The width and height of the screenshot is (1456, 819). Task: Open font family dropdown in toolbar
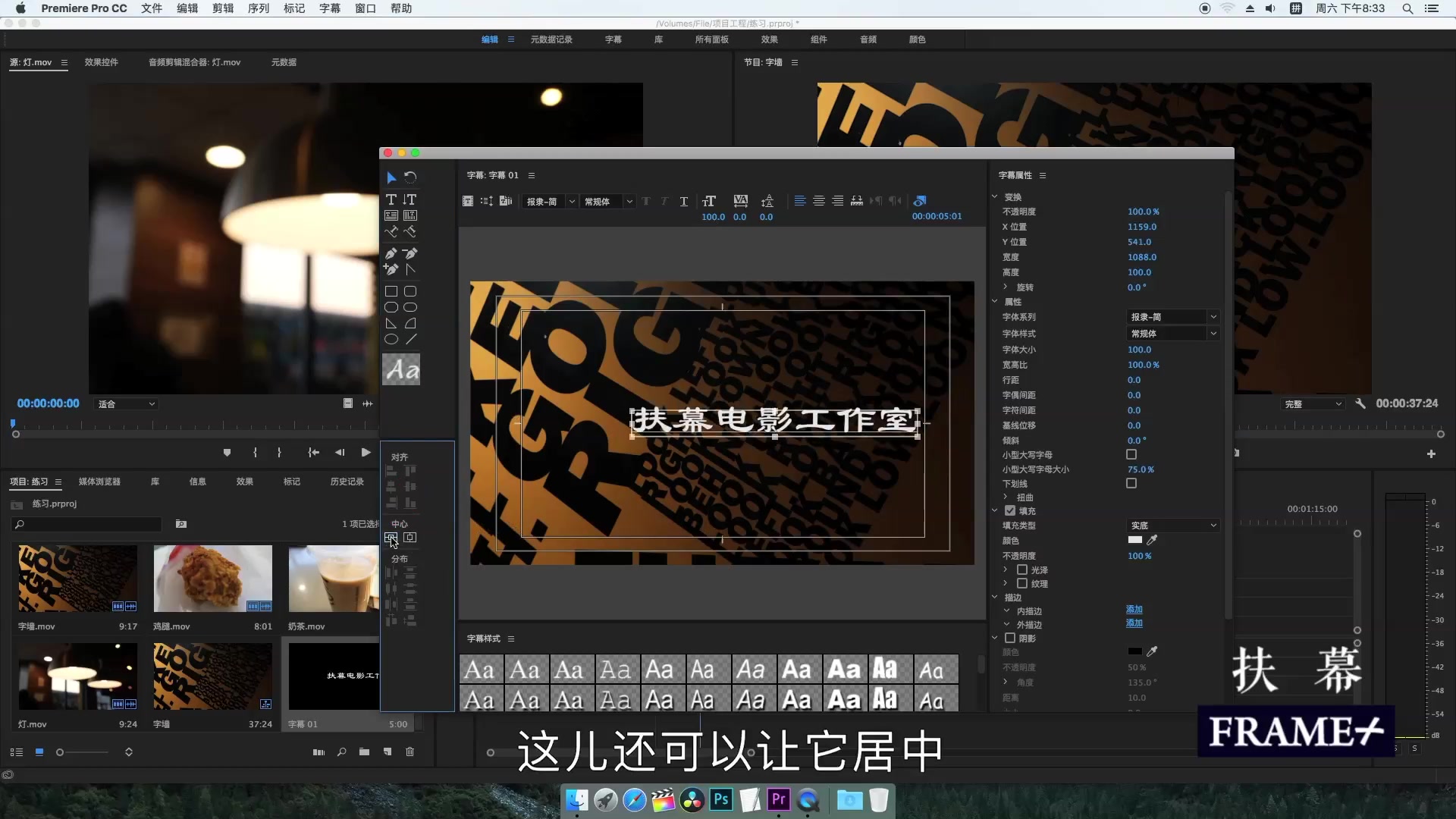tap(550, 202)
